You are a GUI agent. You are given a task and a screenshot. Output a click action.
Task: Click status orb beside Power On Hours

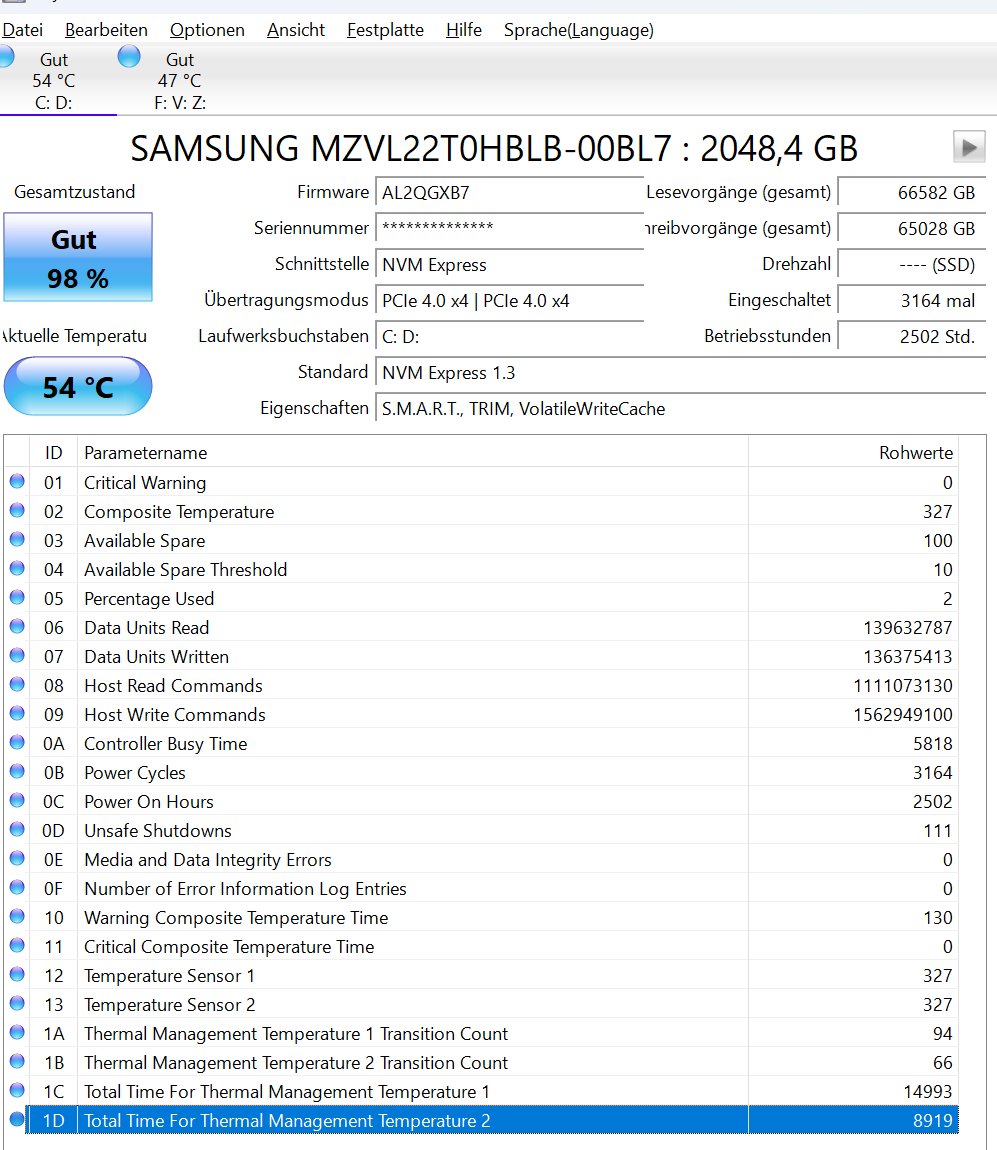click(x=17, y=801)
